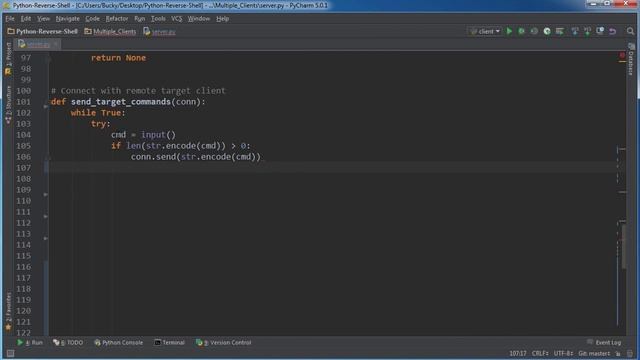Screen dimensions: 640x360
Task: Toggle tool window buttons icon in bottom-left corner
Action: (11, 353)
